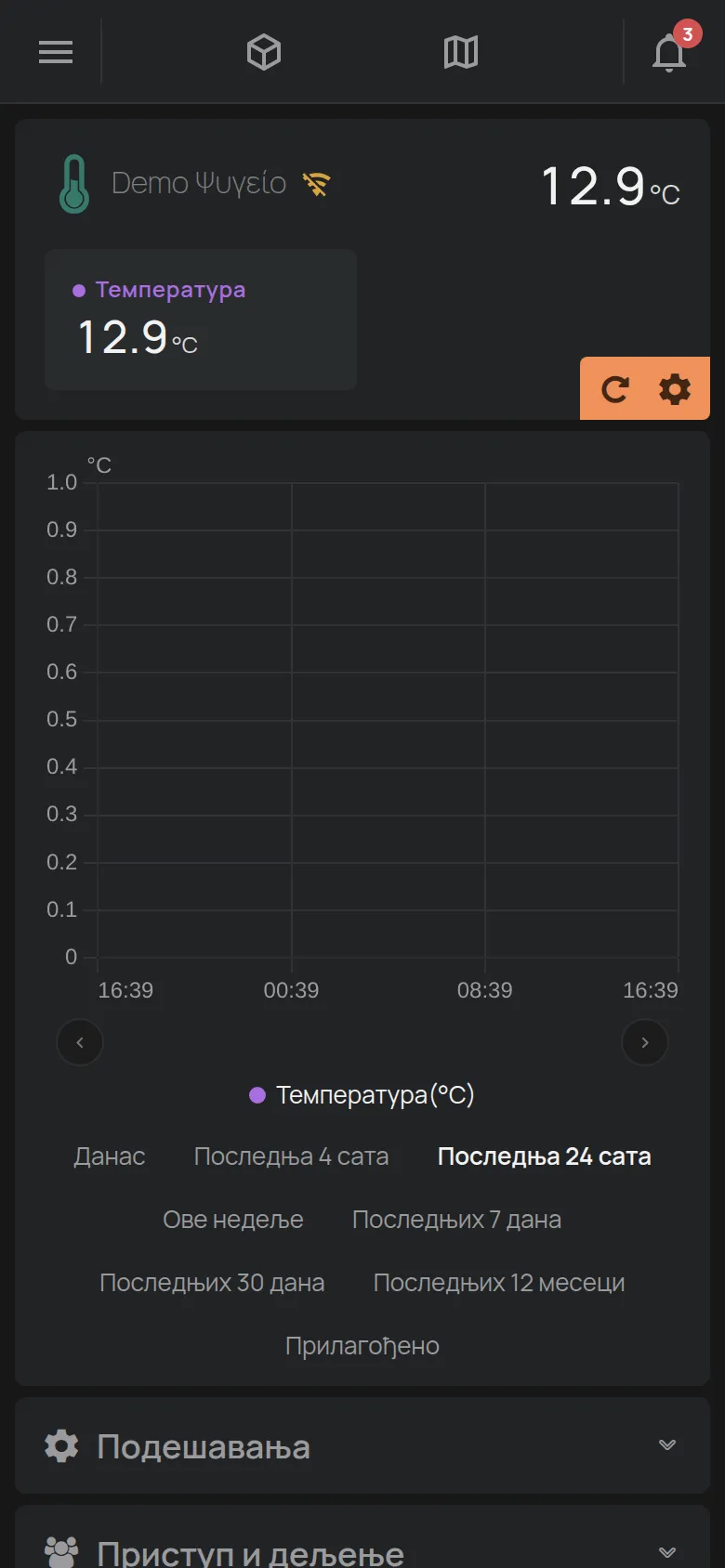This screenshot has width=725, height=1568.
Task: Open notifications bell with 3 alerts
Action: point(671,50)
